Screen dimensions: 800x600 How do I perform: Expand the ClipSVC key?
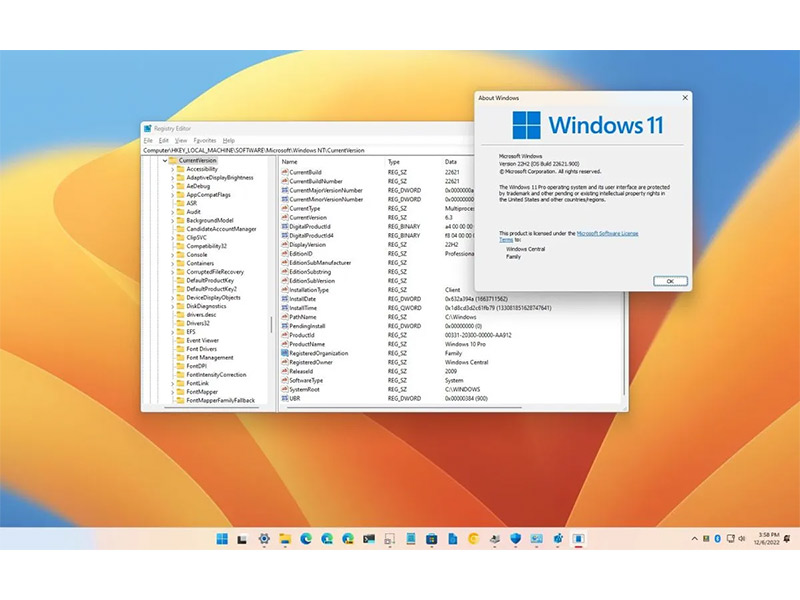(172, 238)
